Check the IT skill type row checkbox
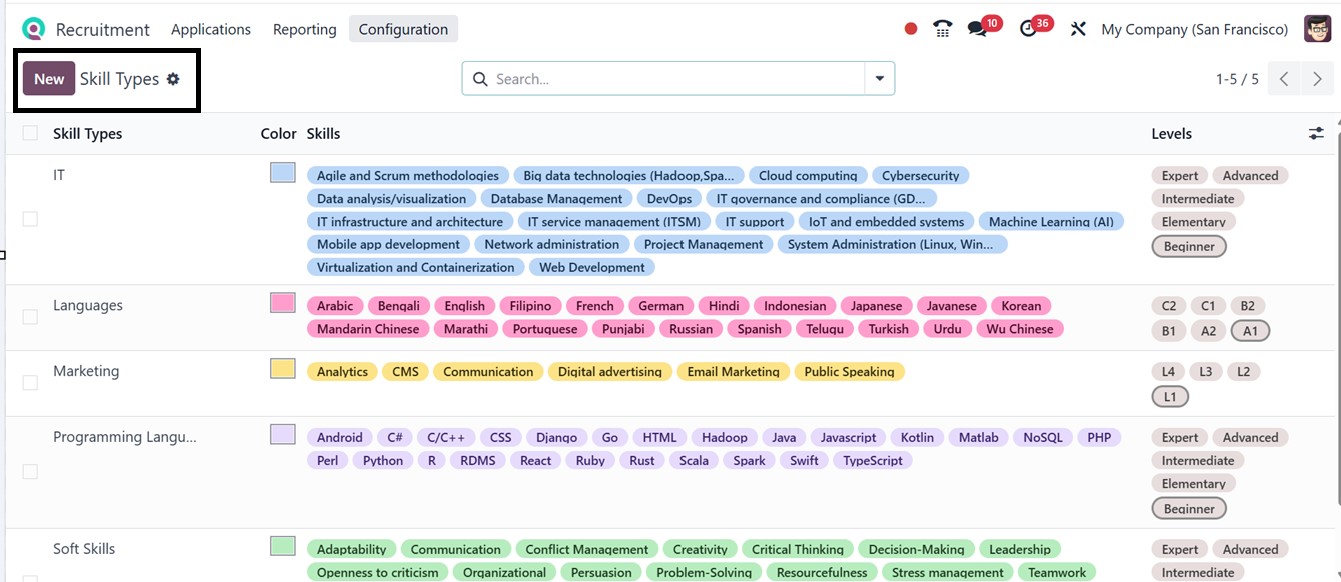 click(30, 219)
